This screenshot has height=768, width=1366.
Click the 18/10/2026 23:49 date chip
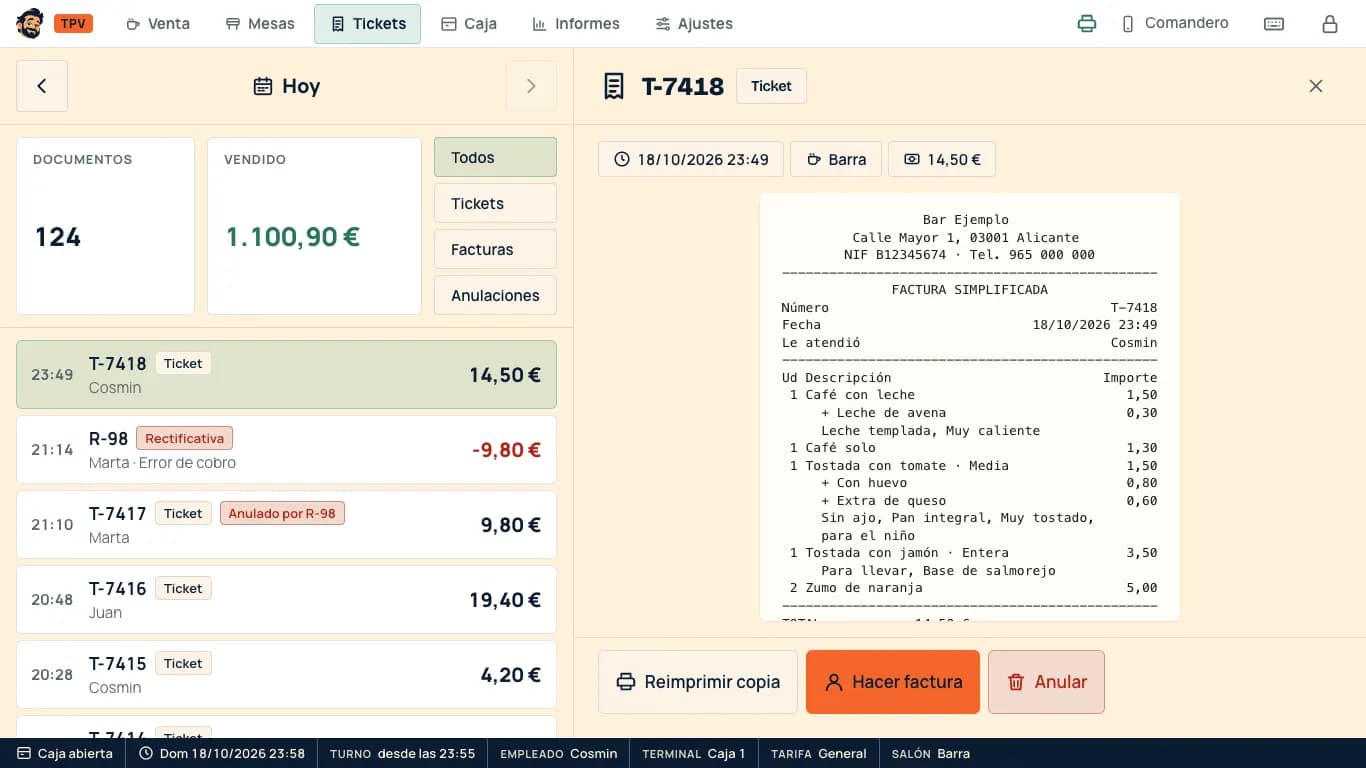pyautogui.click(x=691, y=160)
